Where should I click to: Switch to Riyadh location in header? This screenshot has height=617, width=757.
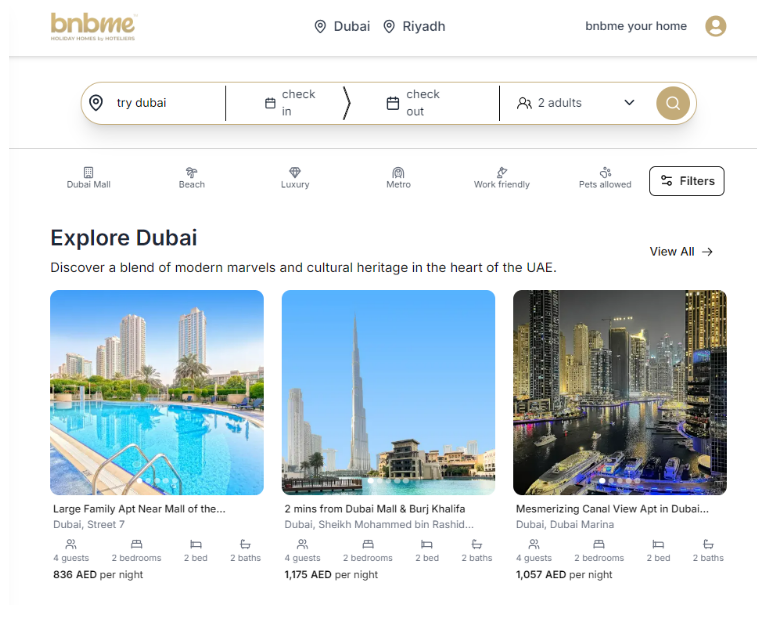click(x=414, y=26)
